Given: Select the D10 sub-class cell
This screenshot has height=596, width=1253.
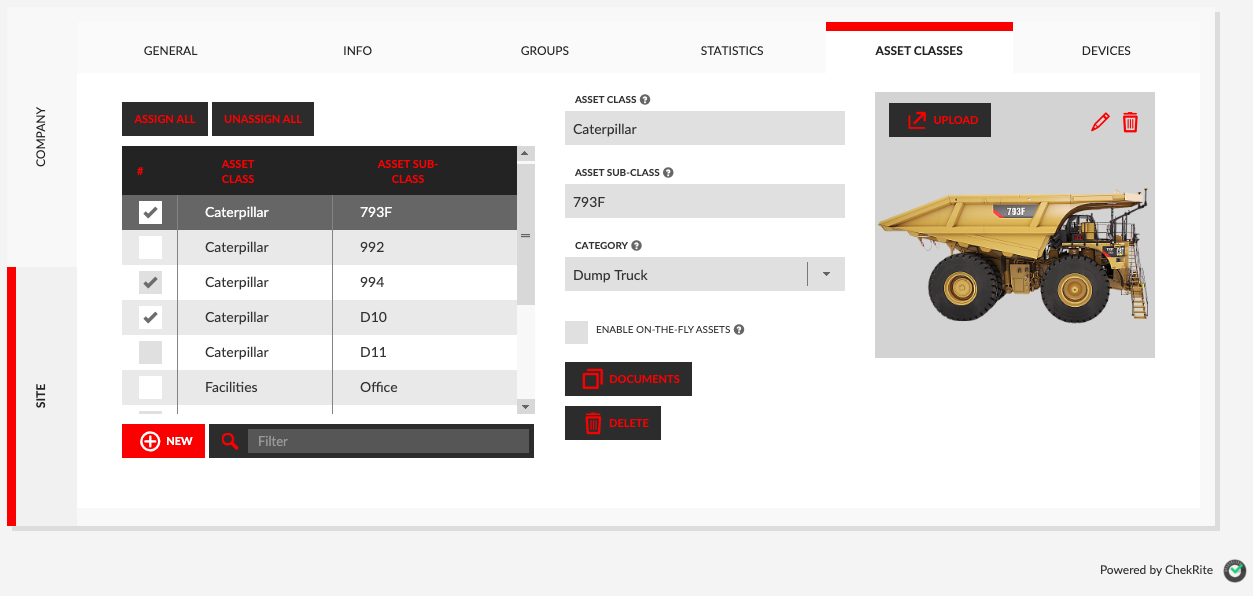Looking at the screenshot, I should (x=425, y=317).
